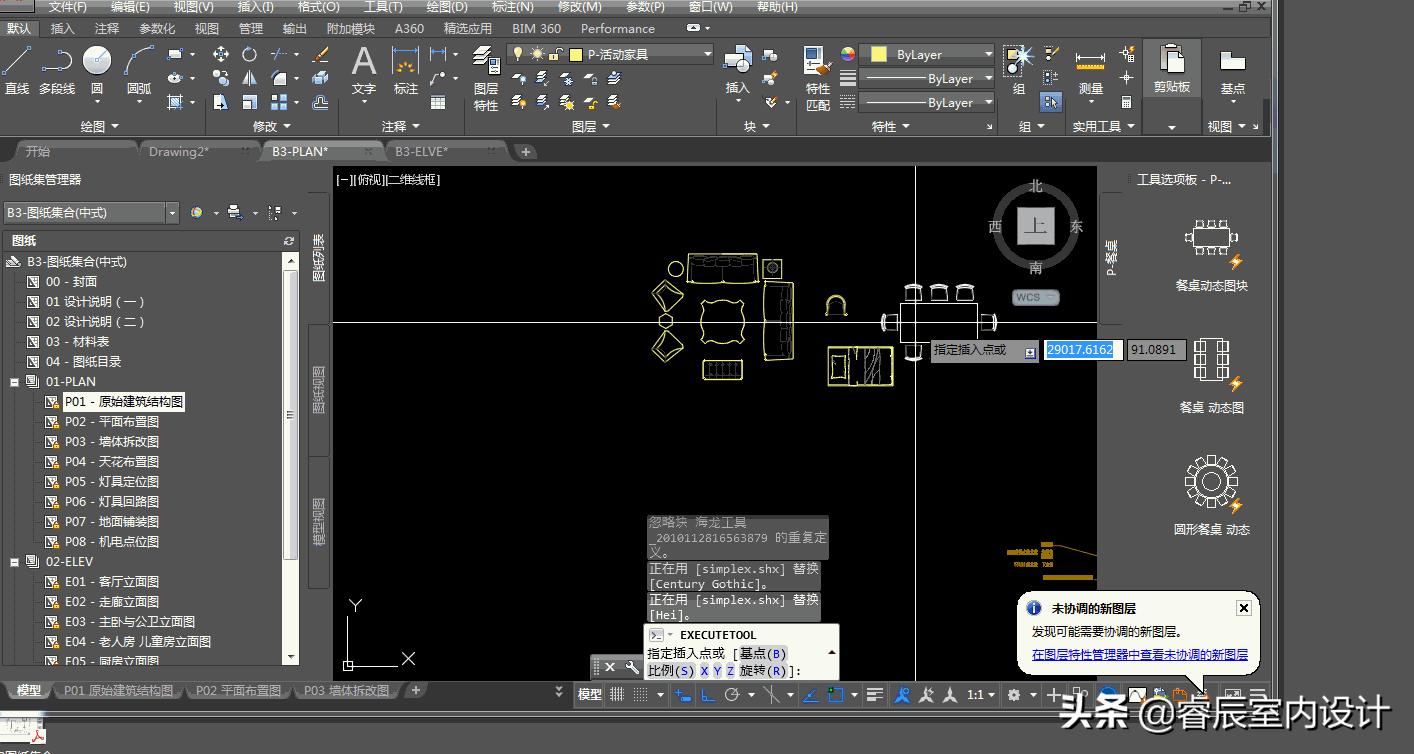Toggle grid display in status bar

[x=617, y=695]
